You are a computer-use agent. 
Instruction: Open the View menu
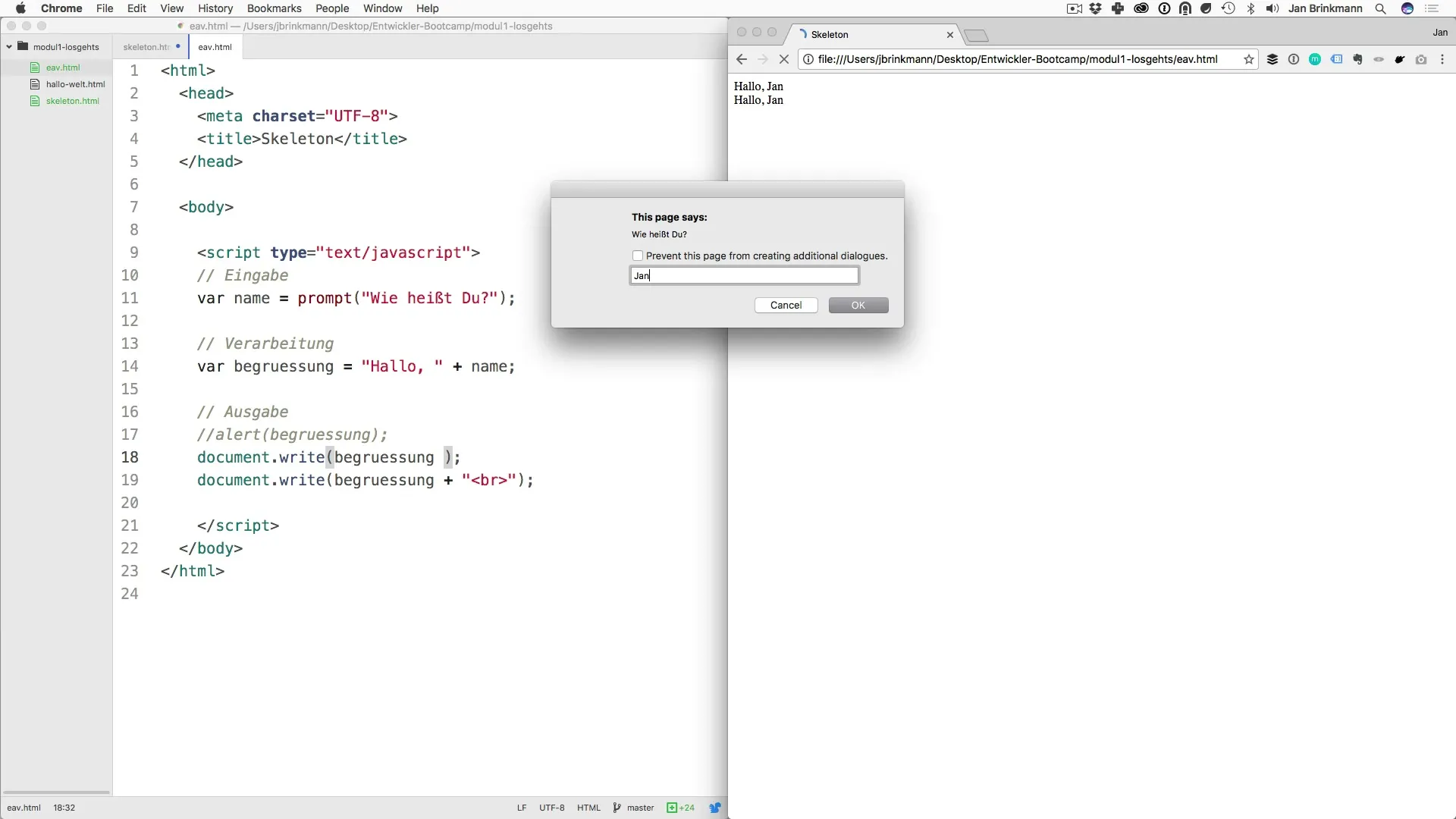tap(172, 8)
